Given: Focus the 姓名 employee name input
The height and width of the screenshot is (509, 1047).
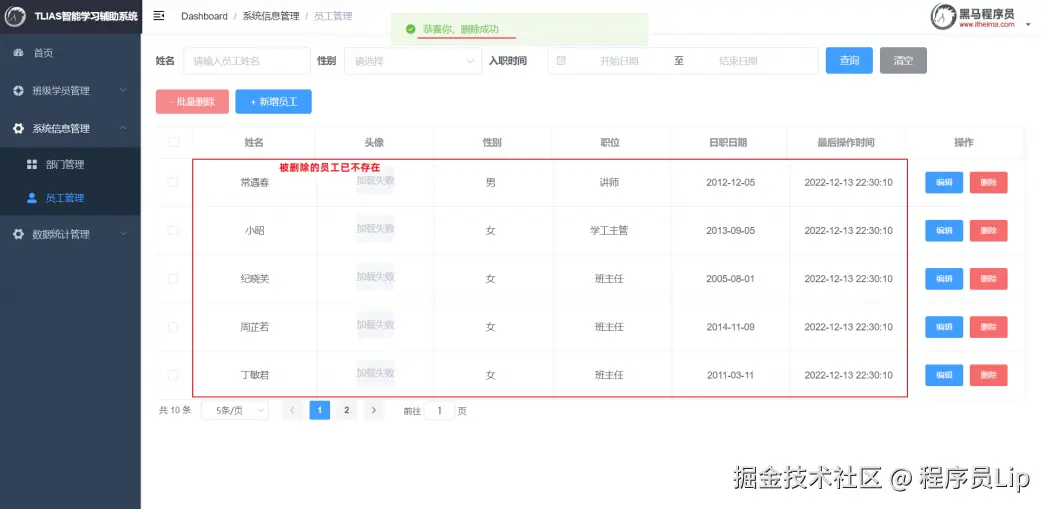Looking at the screenshot, I should point(247,61).
